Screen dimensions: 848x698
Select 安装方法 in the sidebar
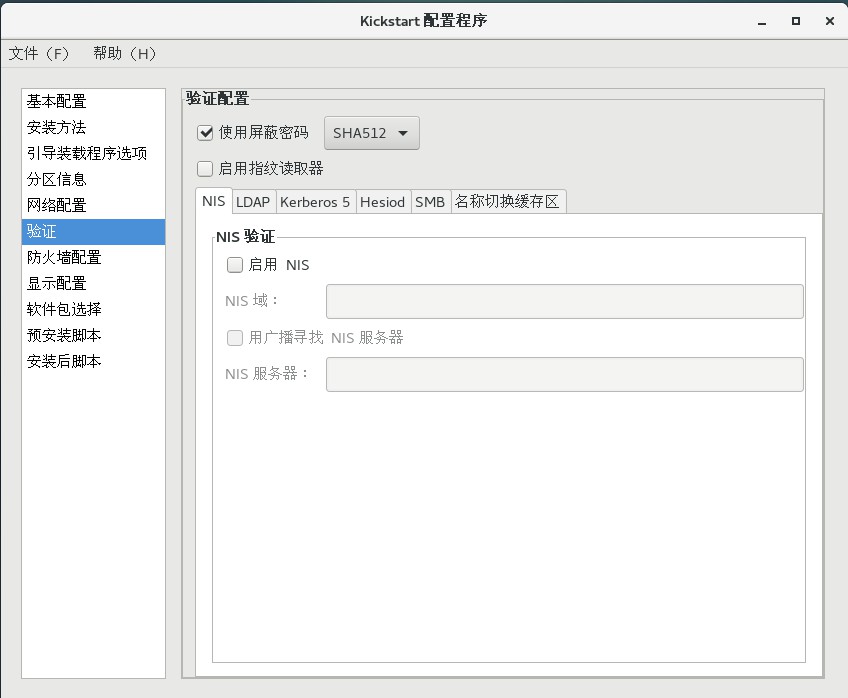coord(93,127)
